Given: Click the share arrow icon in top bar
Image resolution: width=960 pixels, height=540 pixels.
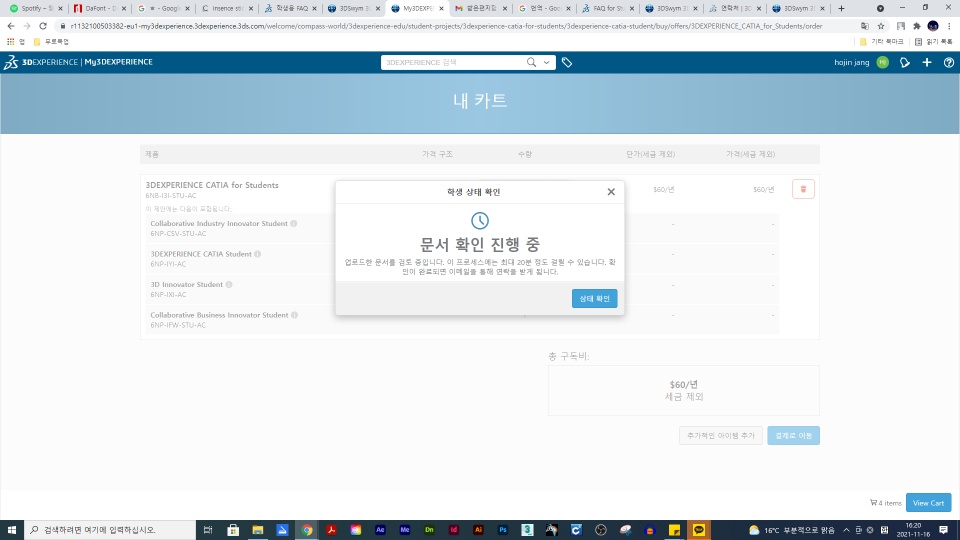Looking at the screenshot, I should click(904, 62).
